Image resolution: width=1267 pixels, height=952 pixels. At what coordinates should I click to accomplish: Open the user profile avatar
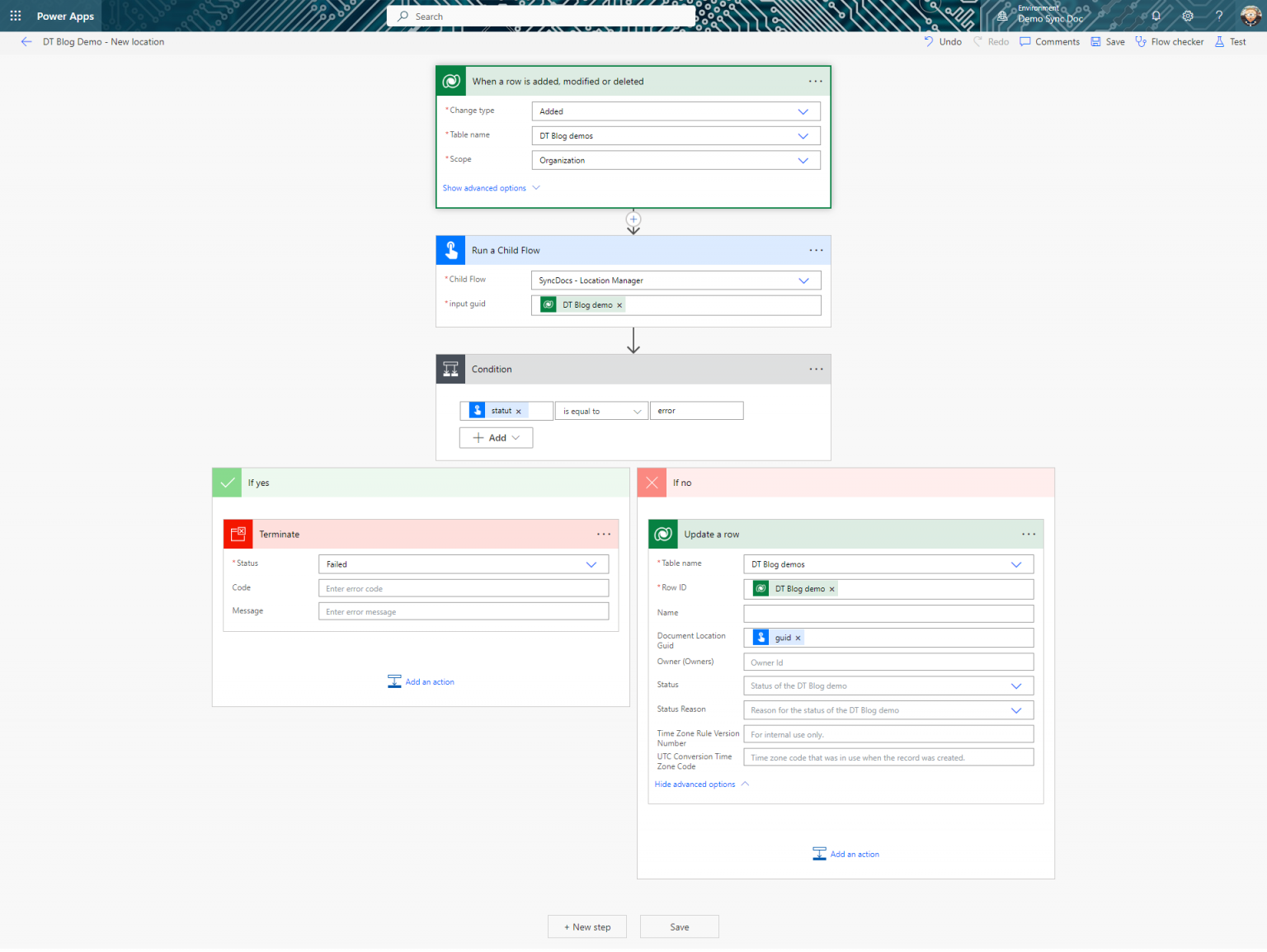1251,16
